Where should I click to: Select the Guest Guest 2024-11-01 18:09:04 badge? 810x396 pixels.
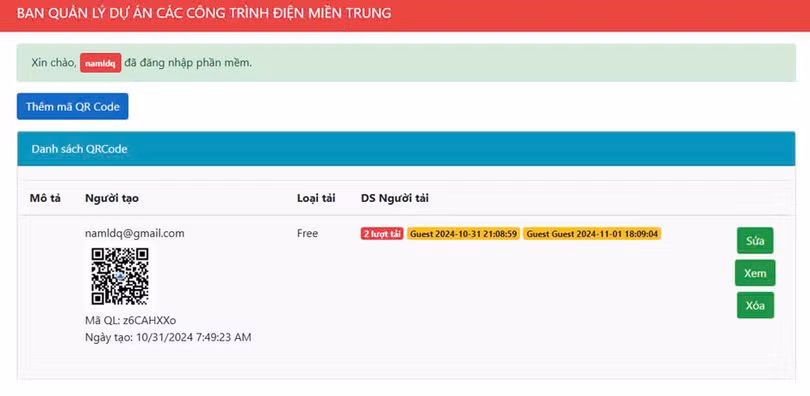(x=592, y=234)
